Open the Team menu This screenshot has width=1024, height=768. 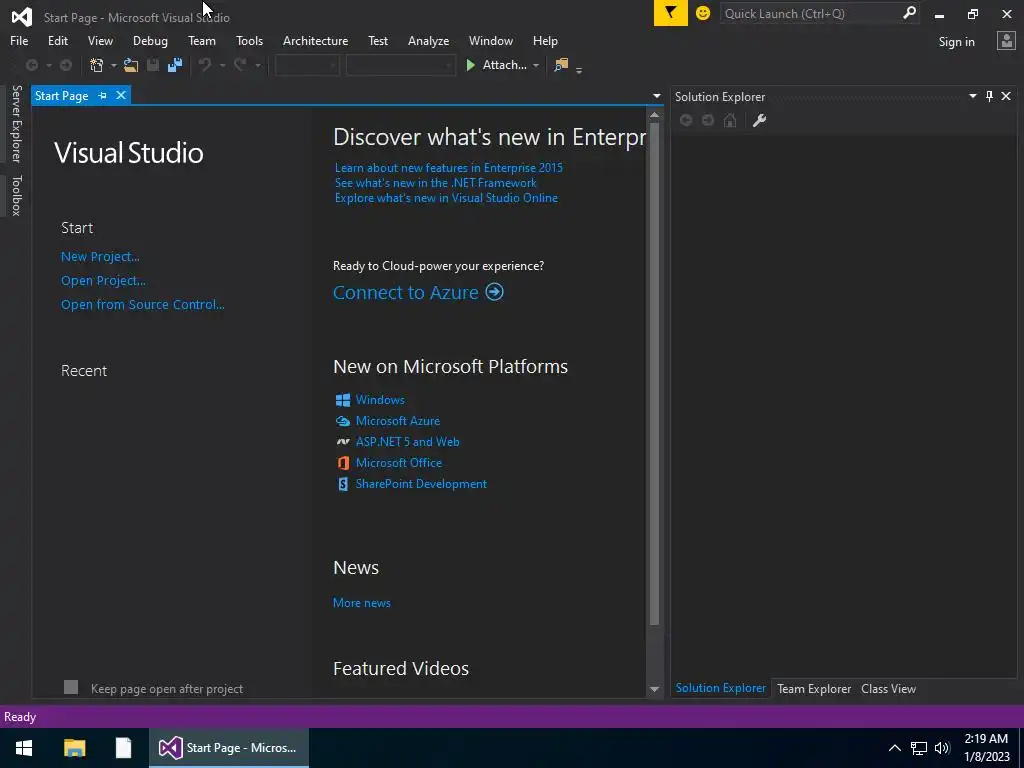(x=202, y=40)
